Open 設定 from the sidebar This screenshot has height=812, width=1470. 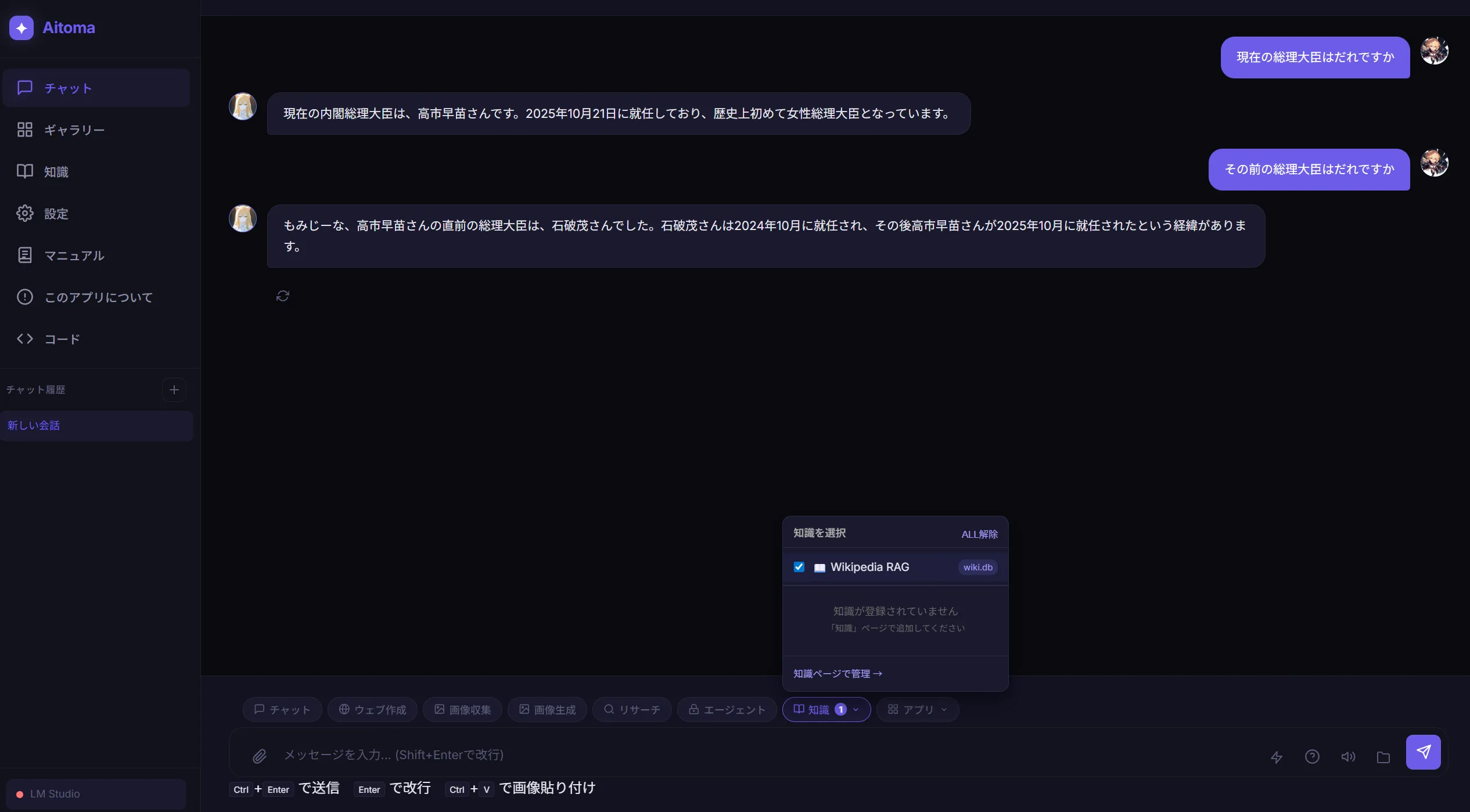point(56,214)
